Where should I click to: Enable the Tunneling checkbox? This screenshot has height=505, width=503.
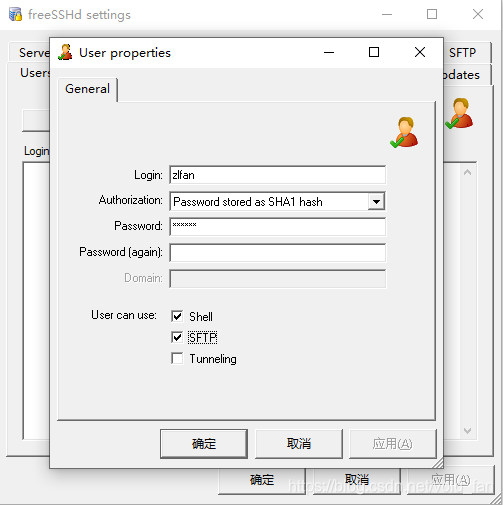tap(177, 359)
